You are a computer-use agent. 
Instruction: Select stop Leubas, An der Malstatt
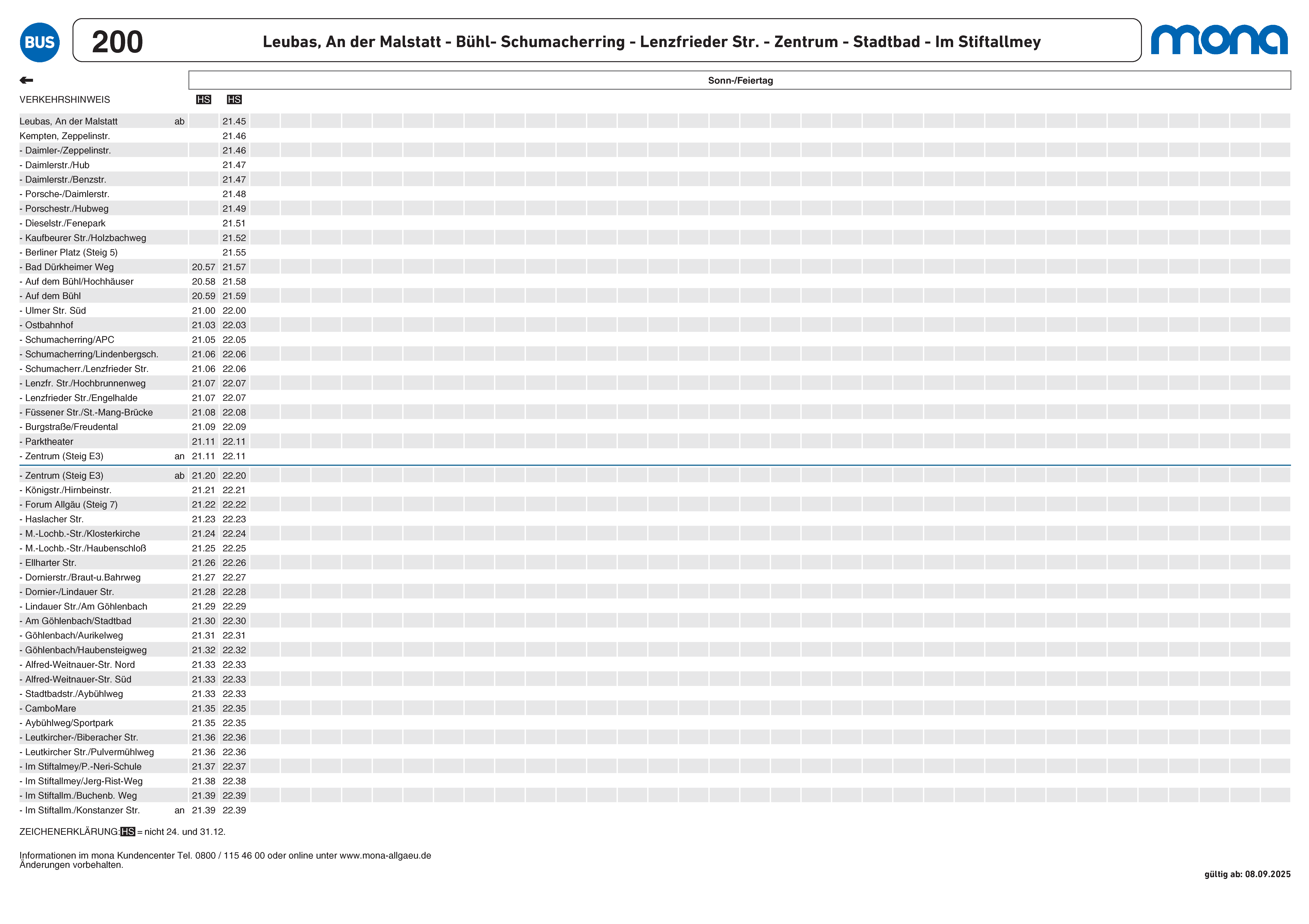[x=68, y=121]
